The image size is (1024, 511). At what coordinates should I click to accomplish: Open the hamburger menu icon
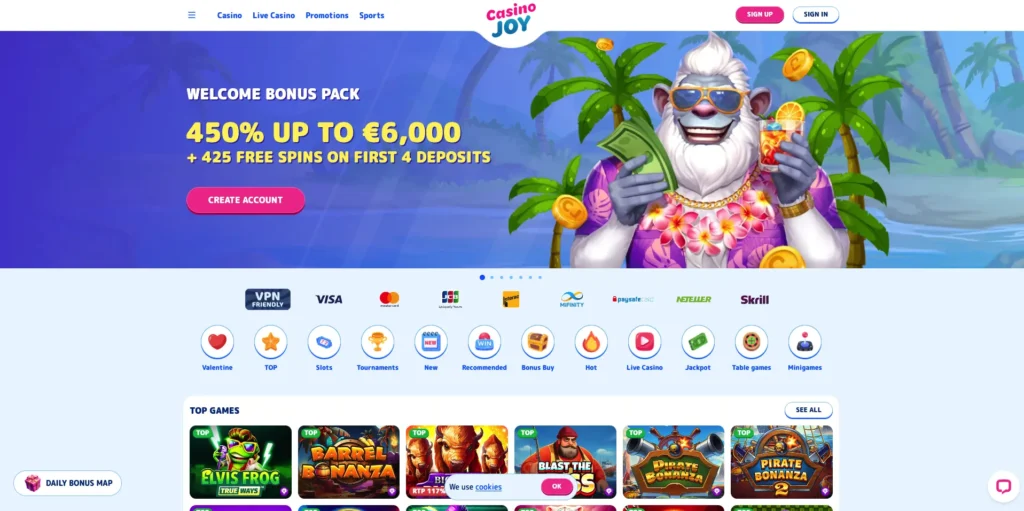tap(191, 15)
